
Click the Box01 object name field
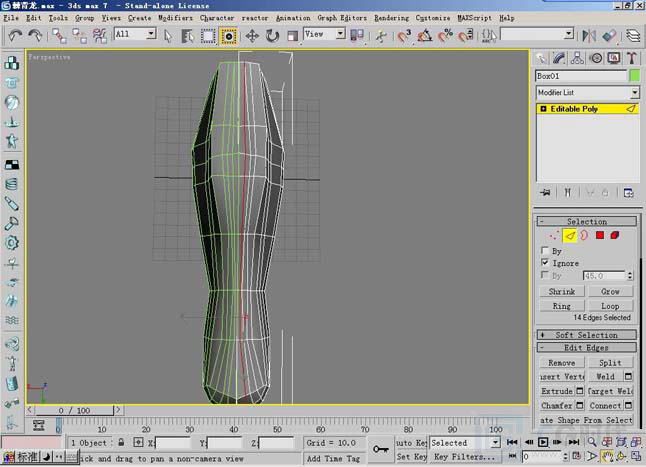point(581,76)
